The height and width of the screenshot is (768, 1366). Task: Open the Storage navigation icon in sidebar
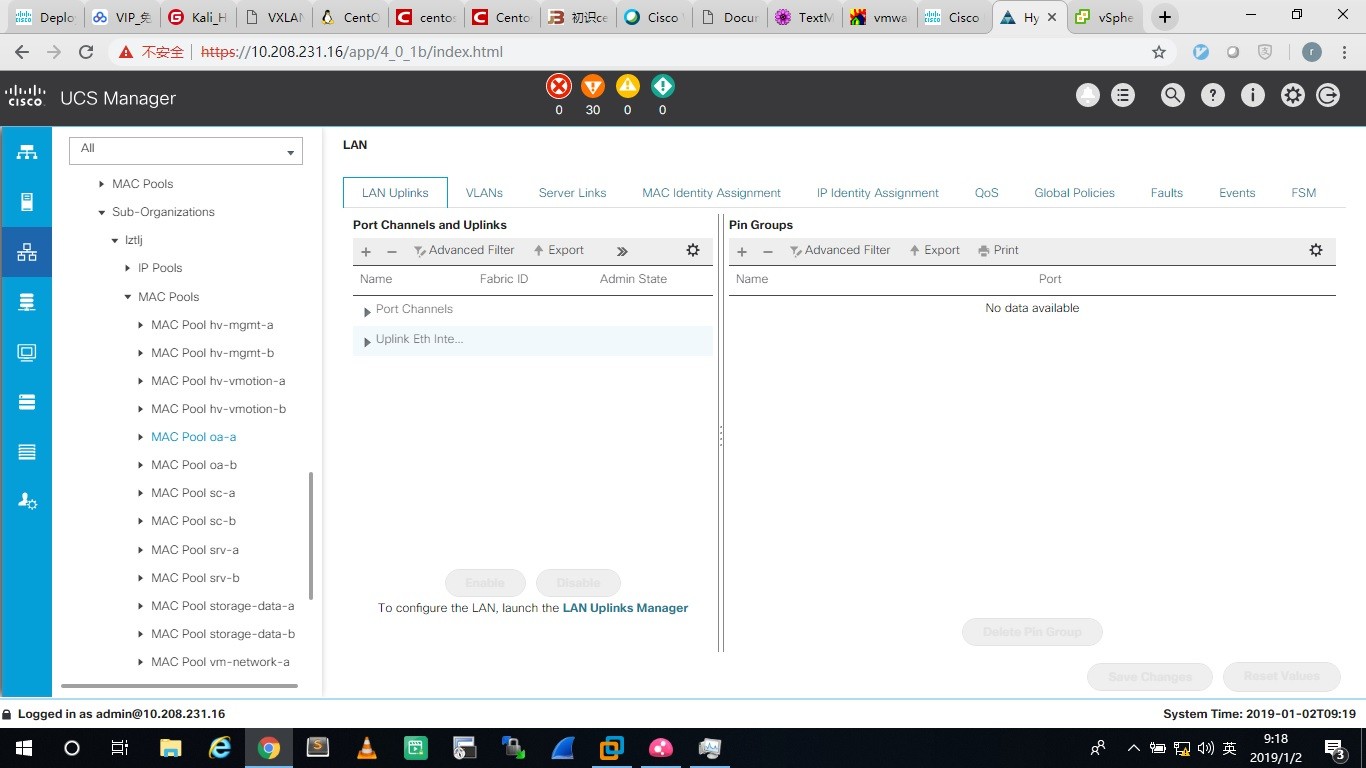(27, 402)
